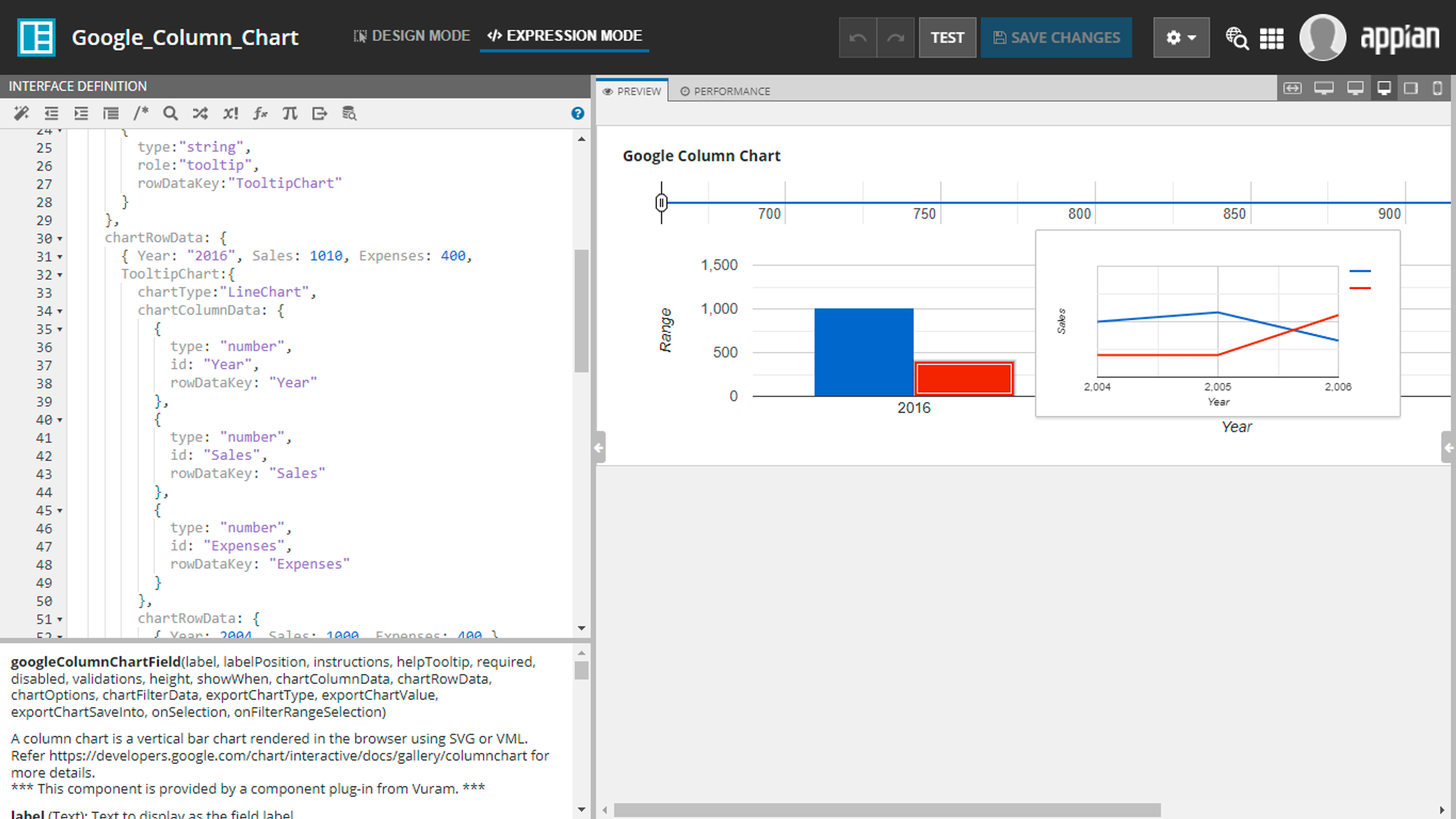Click the blue 2016 Sales column

863,352
